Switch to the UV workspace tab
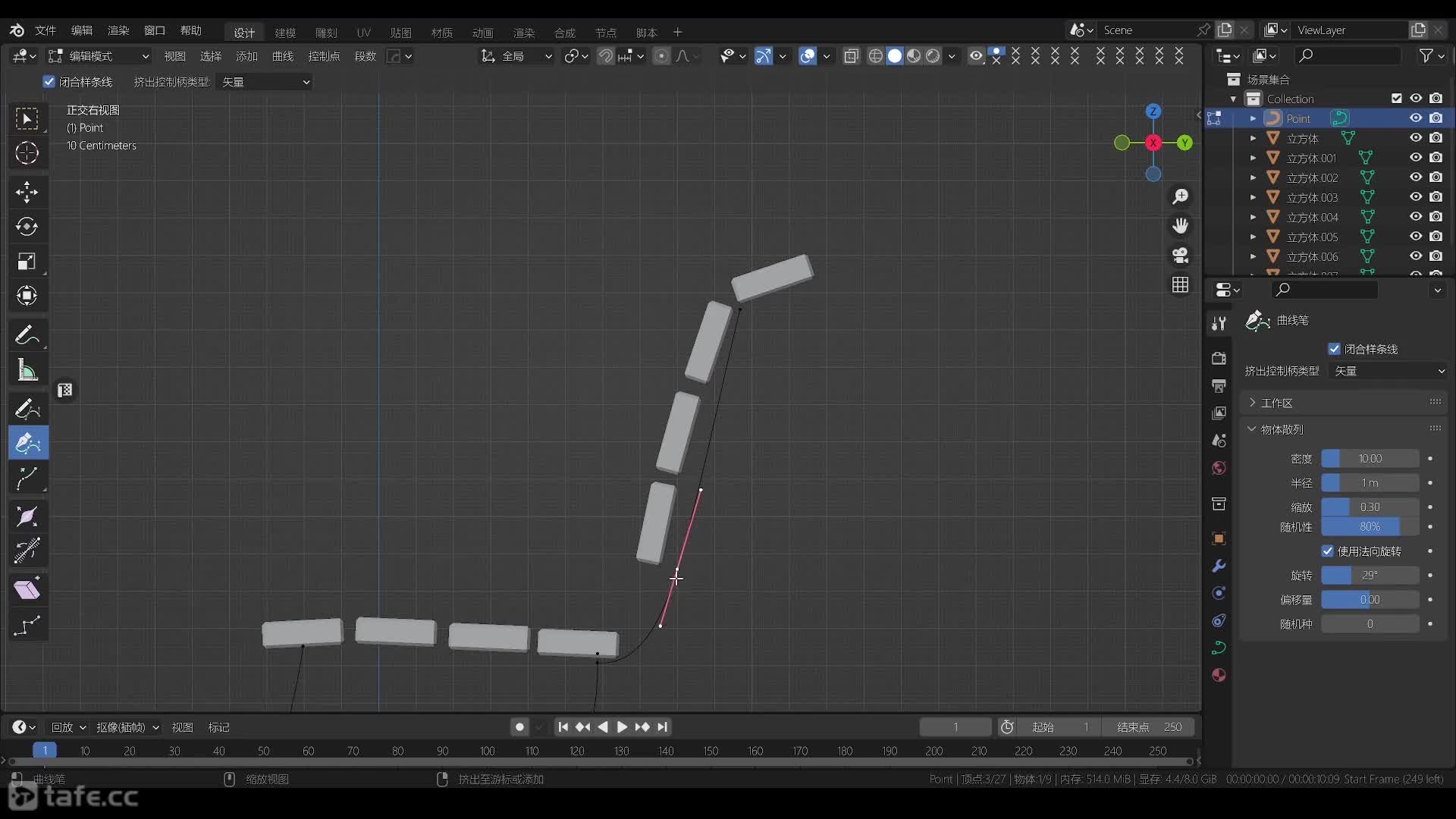1456x819 pixels. point(364,33)
